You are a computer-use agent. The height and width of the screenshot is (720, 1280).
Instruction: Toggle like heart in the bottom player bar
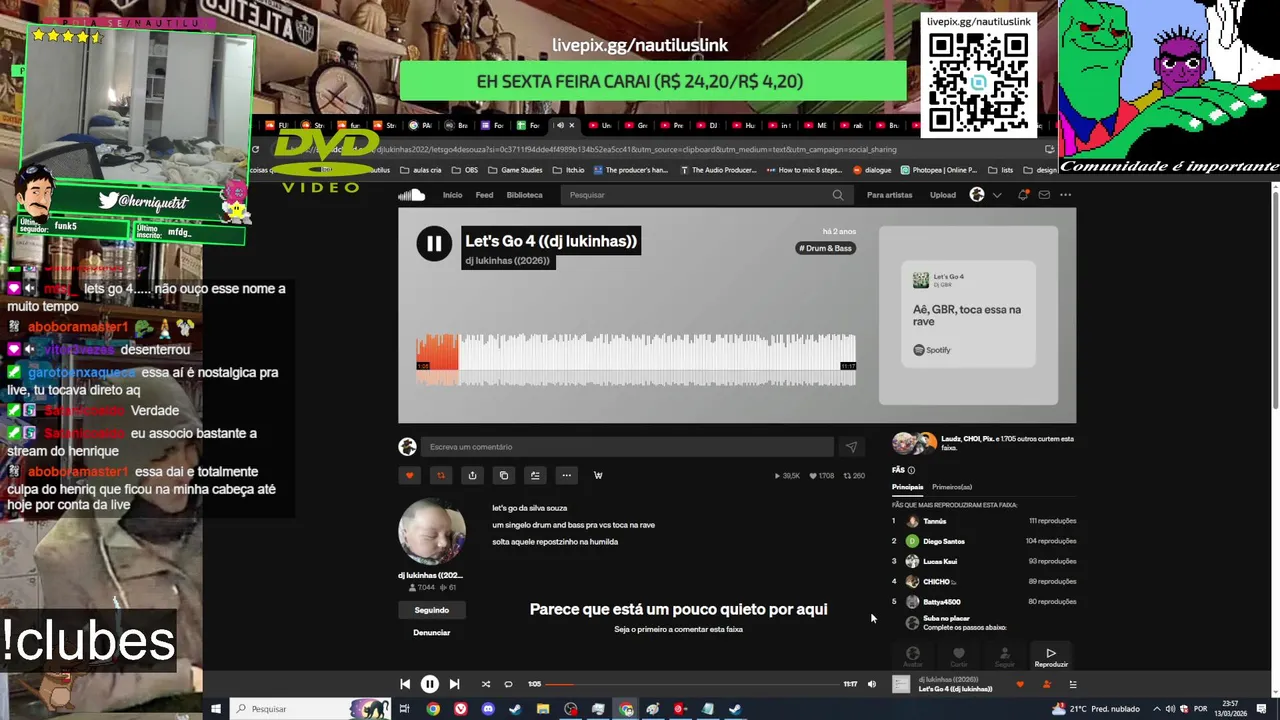coord(1020,684)
